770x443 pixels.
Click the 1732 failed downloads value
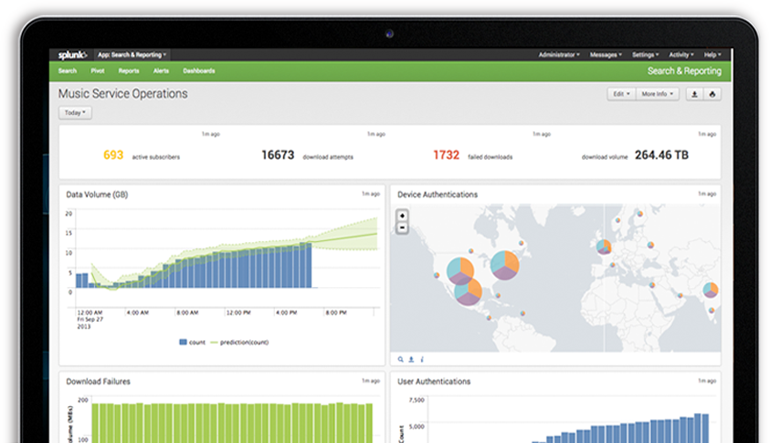click(446, 155)
